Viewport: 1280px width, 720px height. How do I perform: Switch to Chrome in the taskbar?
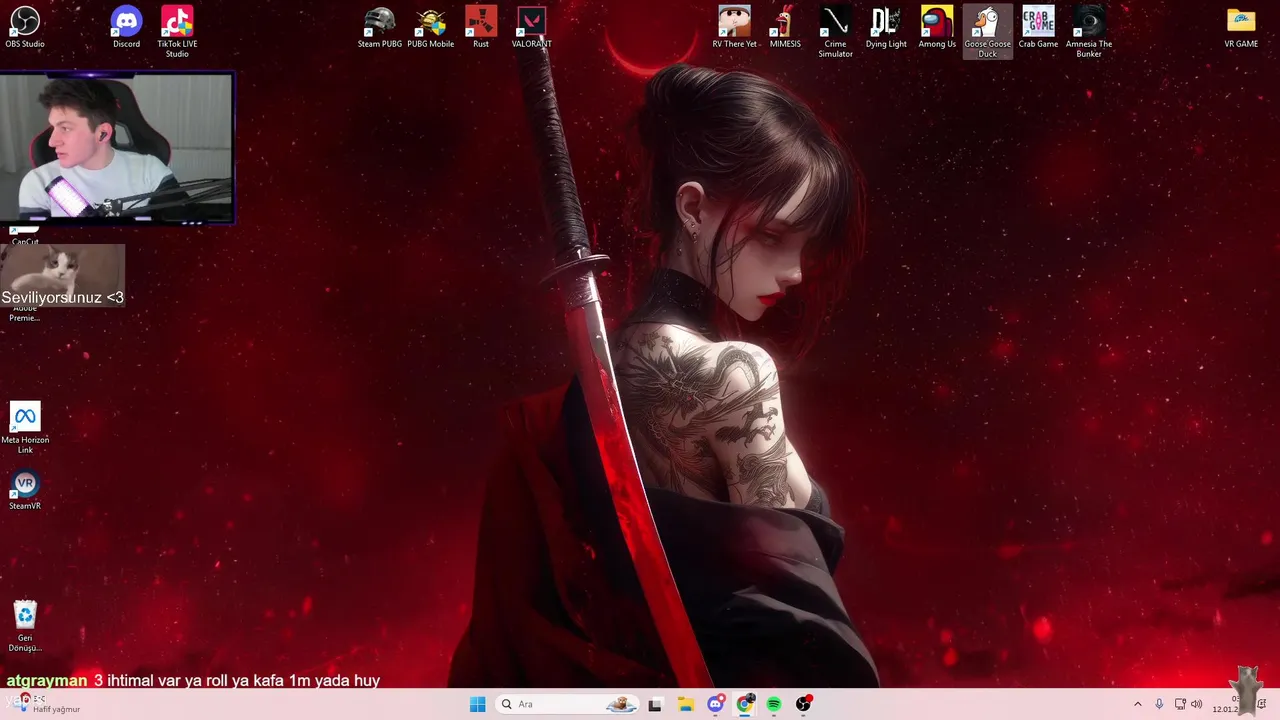(x=744, y=704)
